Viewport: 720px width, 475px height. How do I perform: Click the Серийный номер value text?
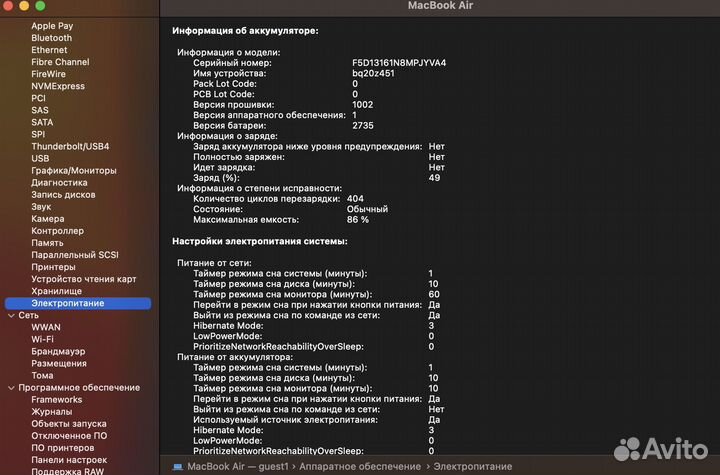click(x=399, y=63)
